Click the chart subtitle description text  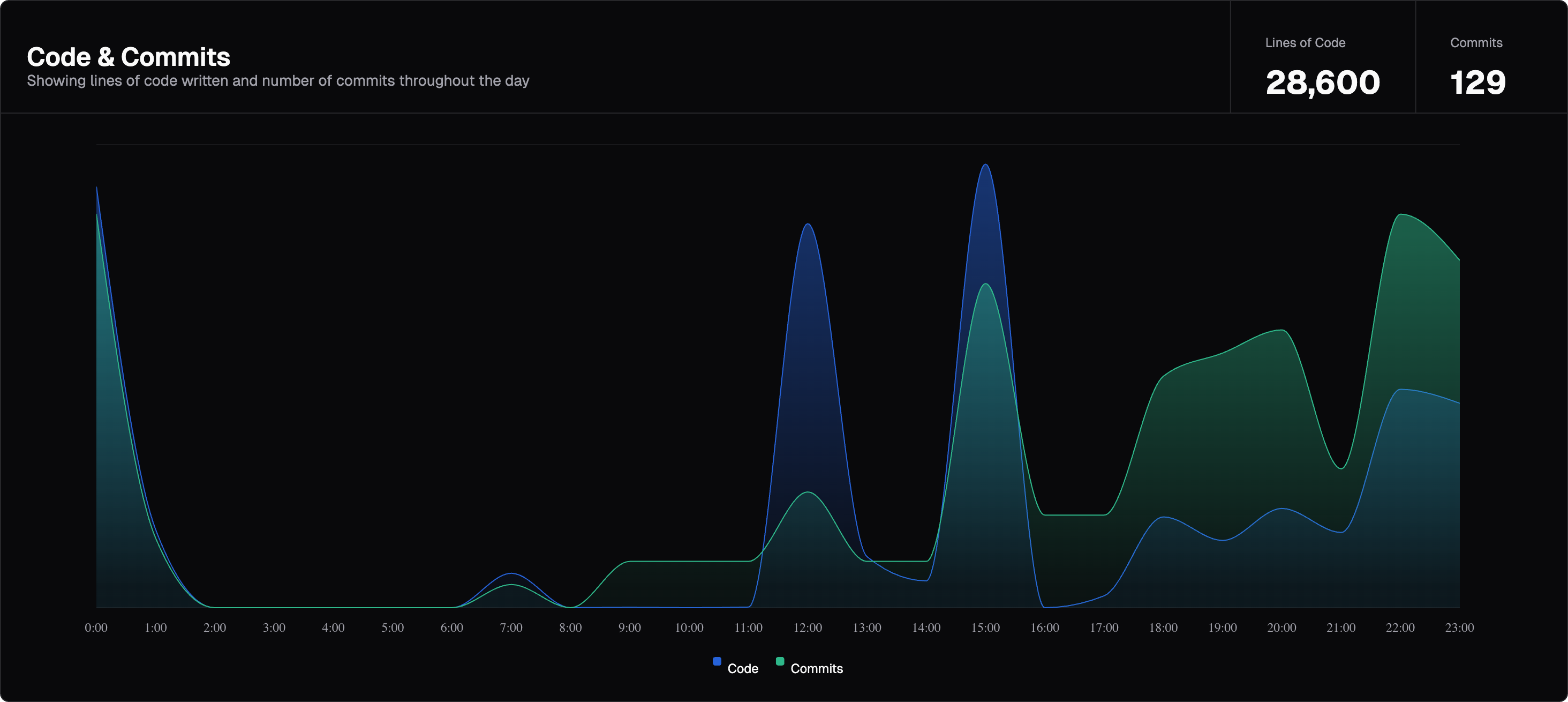278,81
